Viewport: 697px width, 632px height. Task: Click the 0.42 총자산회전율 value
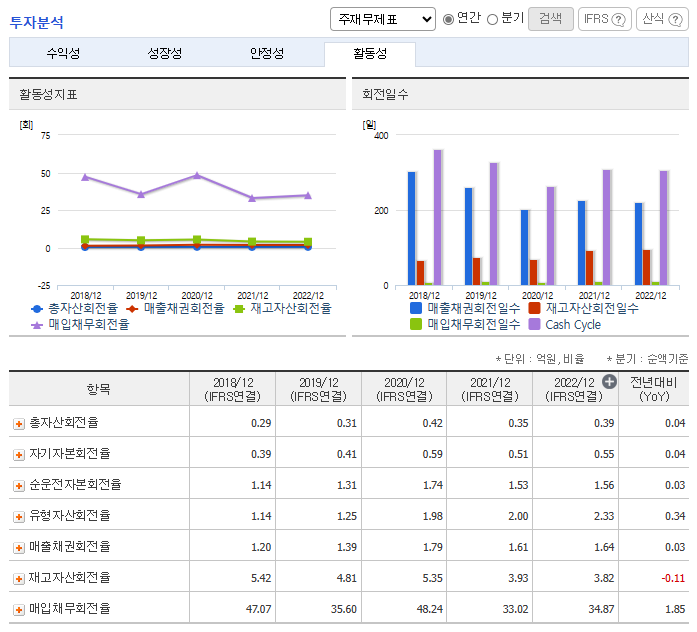433,424
